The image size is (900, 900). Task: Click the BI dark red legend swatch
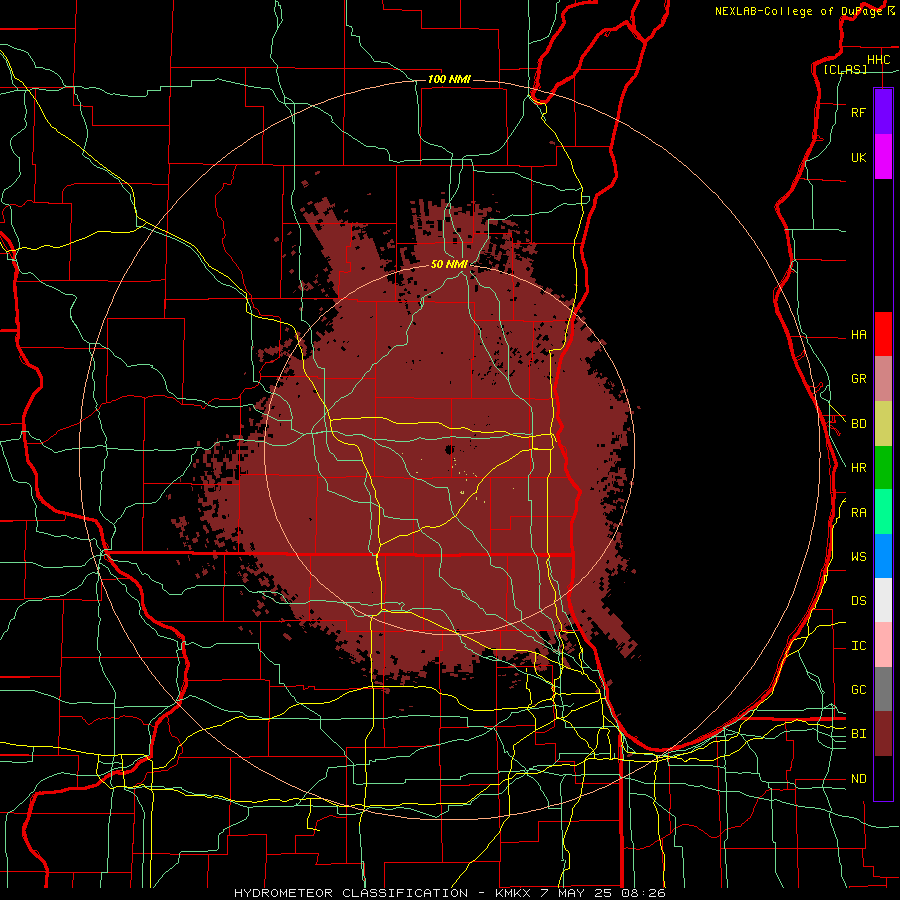(883, 734)
